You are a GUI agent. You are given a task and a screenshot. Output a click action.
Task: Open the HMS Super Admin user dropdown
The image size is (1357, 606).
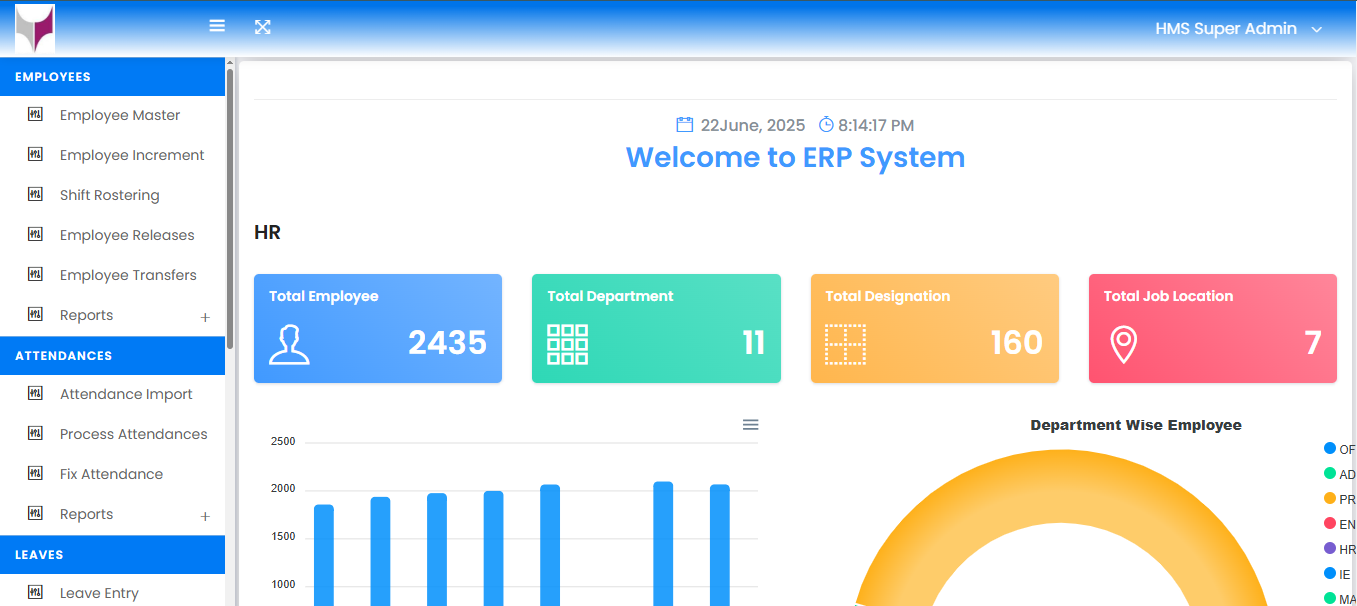1239,29
